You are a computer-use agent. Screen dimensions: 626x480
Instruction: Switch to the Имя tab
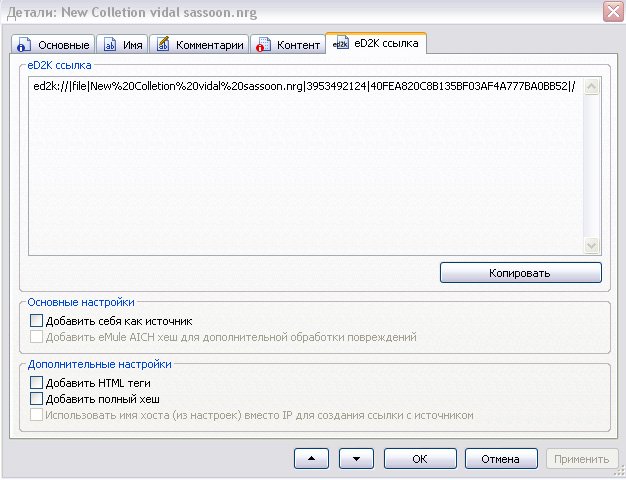tap(122, 46)
